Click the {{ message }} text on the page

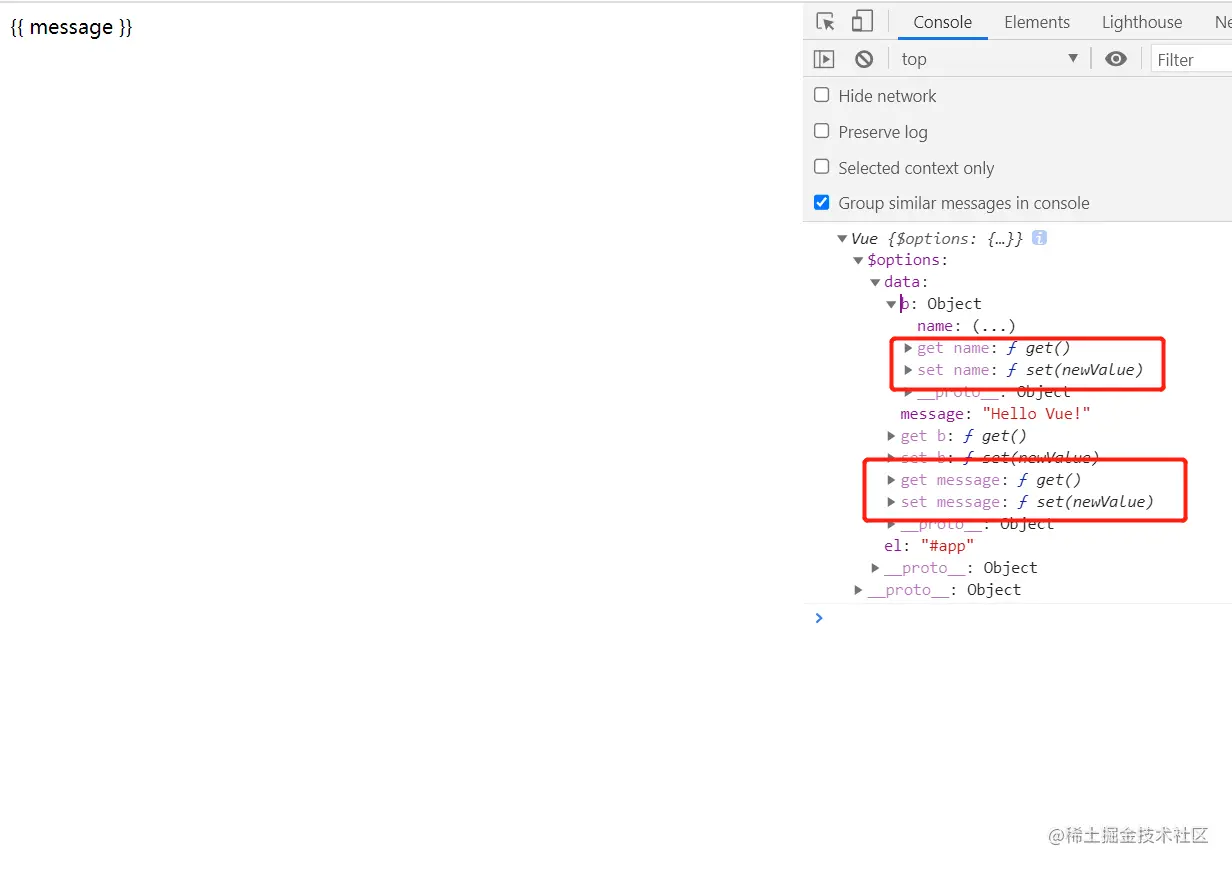coord(71,27)
